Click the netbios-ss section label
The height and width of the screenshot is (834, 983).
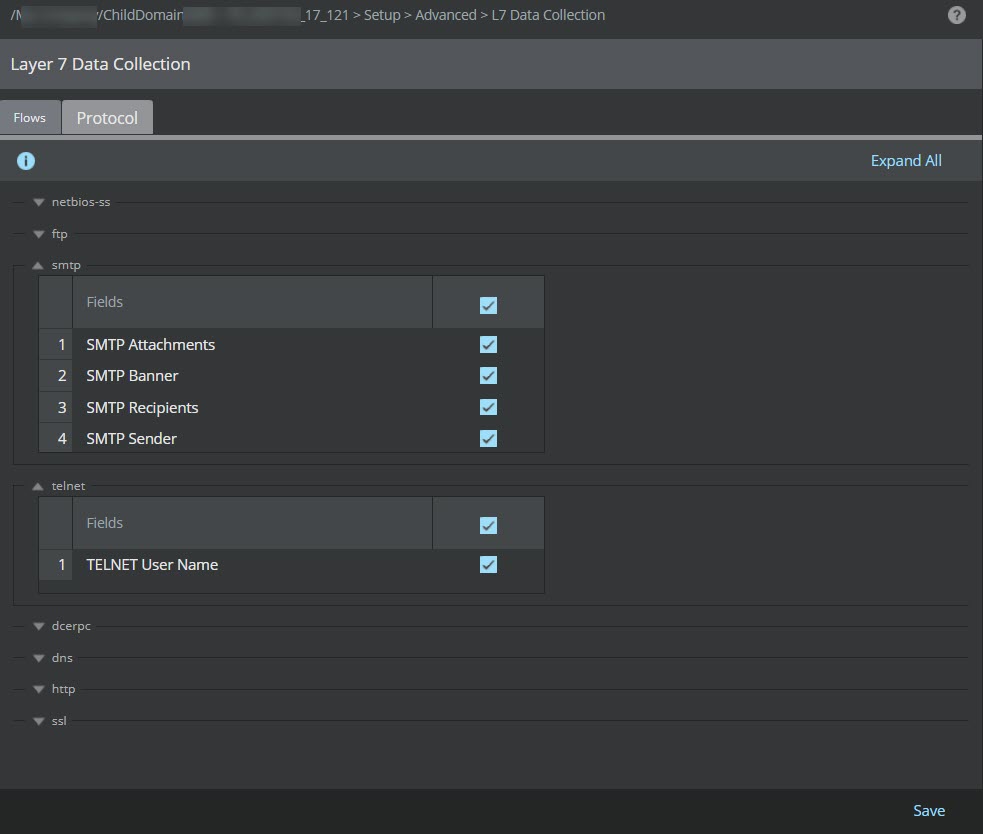(81, 202)
